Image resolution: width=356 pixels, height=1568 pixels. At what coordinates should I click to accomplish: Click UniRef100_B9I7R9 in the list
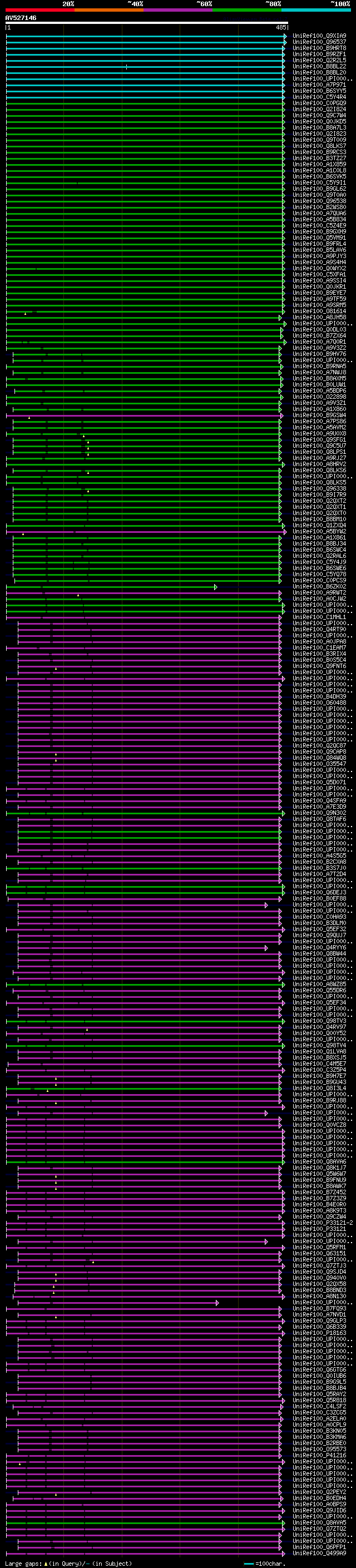[319, 495]
